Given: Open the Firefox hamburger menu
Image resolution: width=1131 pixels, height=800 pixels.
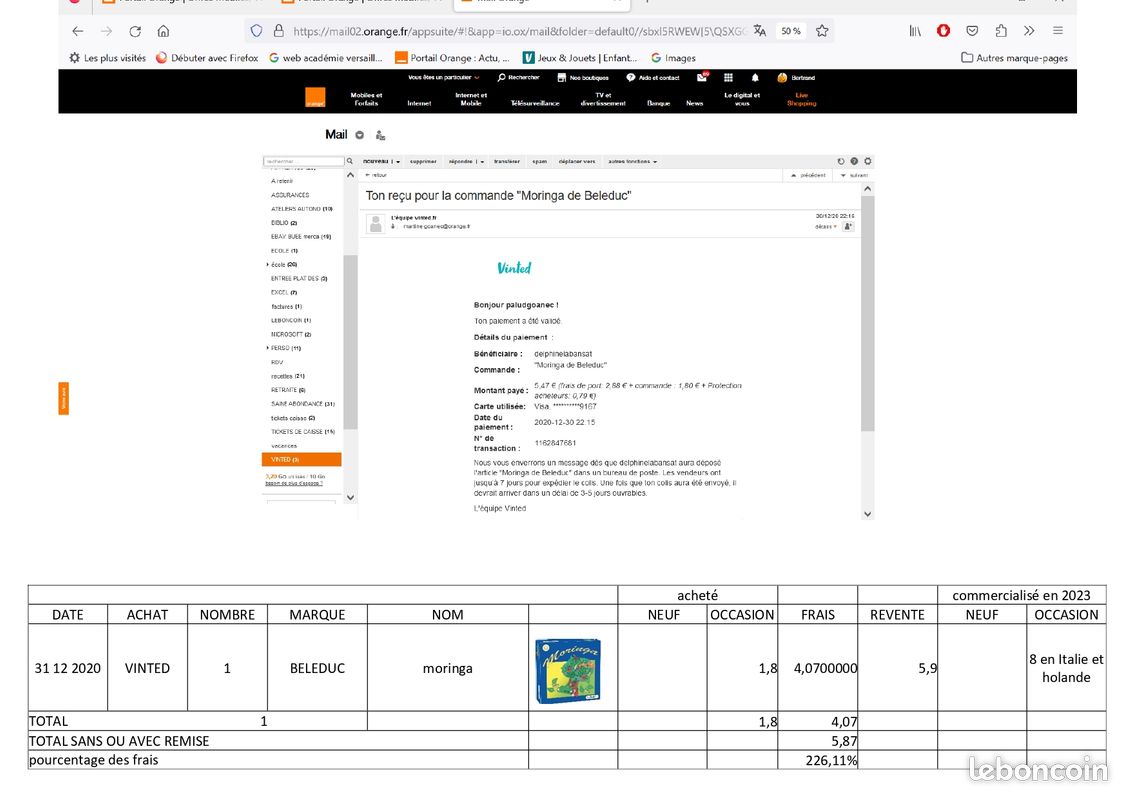Looking at the screenshot, I should pos(1058,30).
